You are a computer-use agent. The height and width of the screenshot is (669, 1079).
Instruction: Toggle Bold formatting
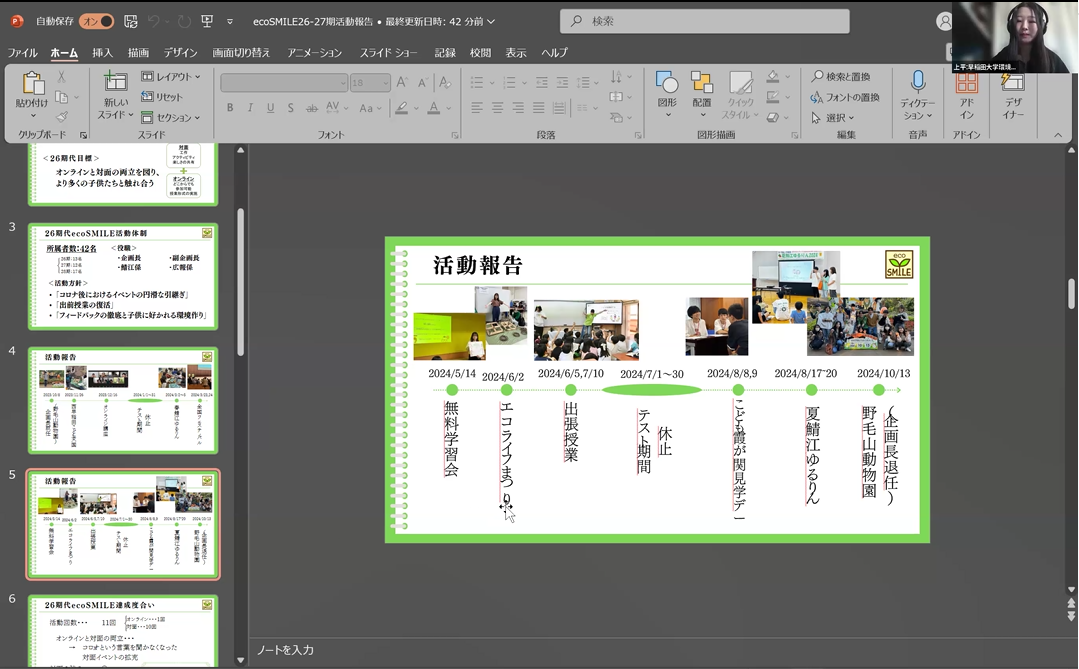point(230,108)
